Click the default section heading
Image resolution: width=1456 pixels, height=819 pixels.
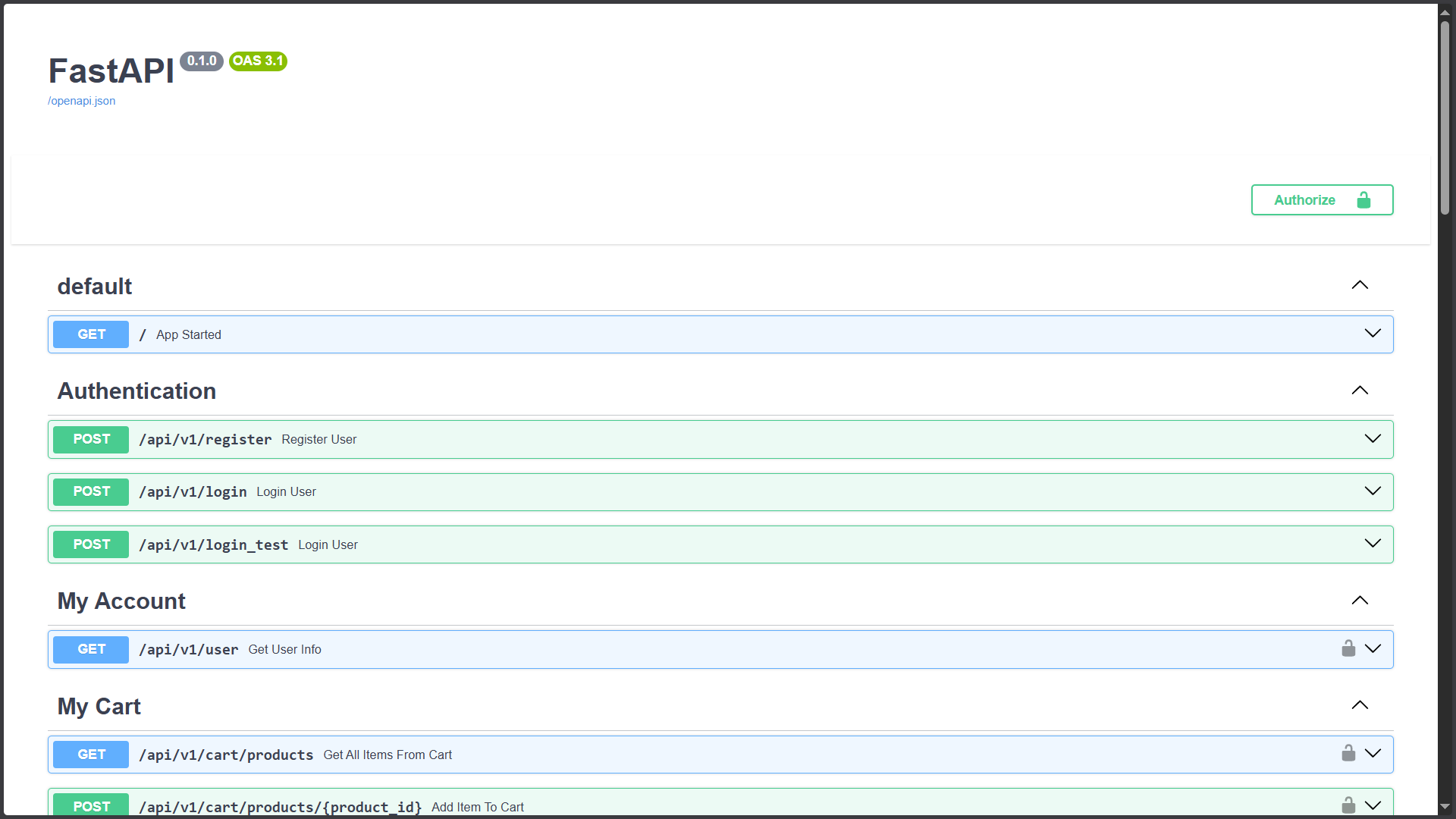click(x=95, y=286)
